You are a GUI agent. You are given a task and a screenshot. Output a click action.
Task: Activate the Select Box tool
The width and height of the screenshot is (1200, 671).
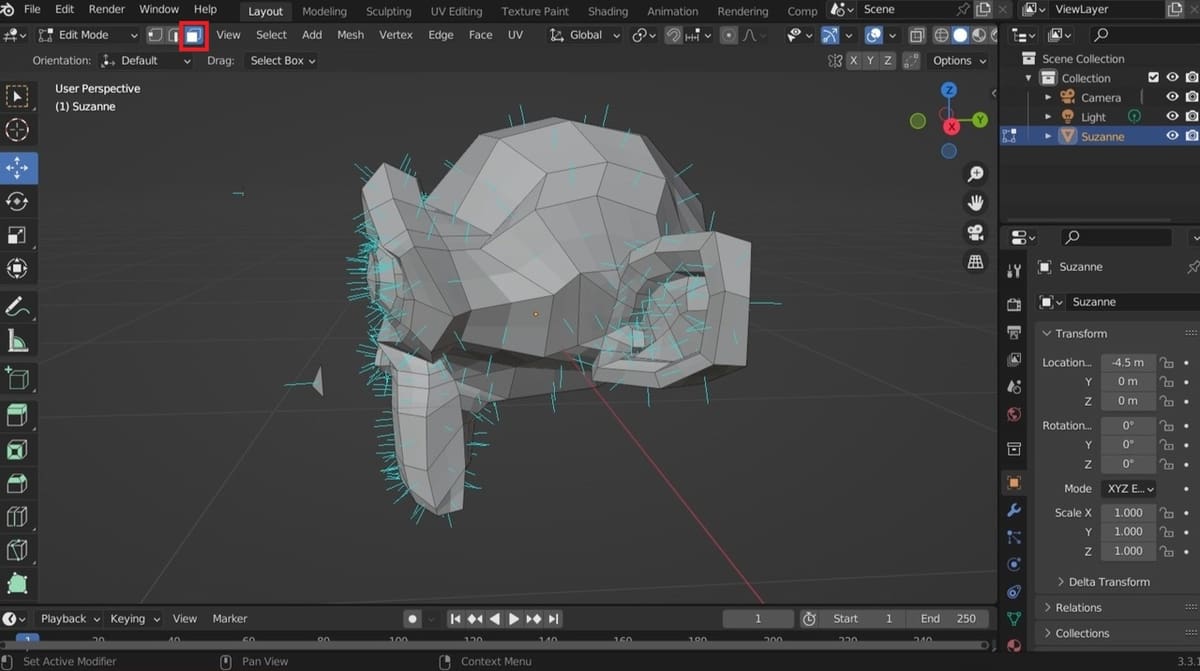click(17, 96)
